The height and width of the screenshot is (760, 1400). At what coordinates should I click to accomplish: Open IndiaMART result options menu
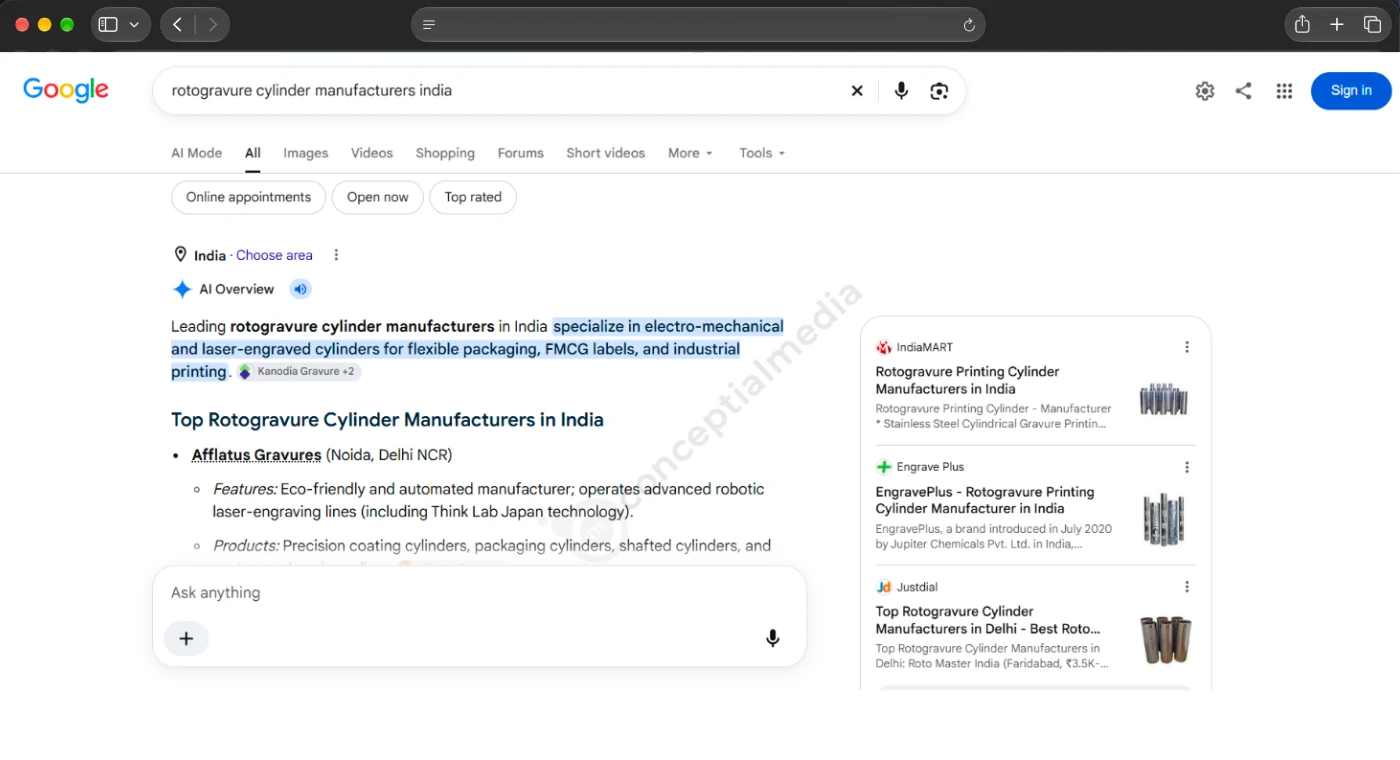(1187, 347)
